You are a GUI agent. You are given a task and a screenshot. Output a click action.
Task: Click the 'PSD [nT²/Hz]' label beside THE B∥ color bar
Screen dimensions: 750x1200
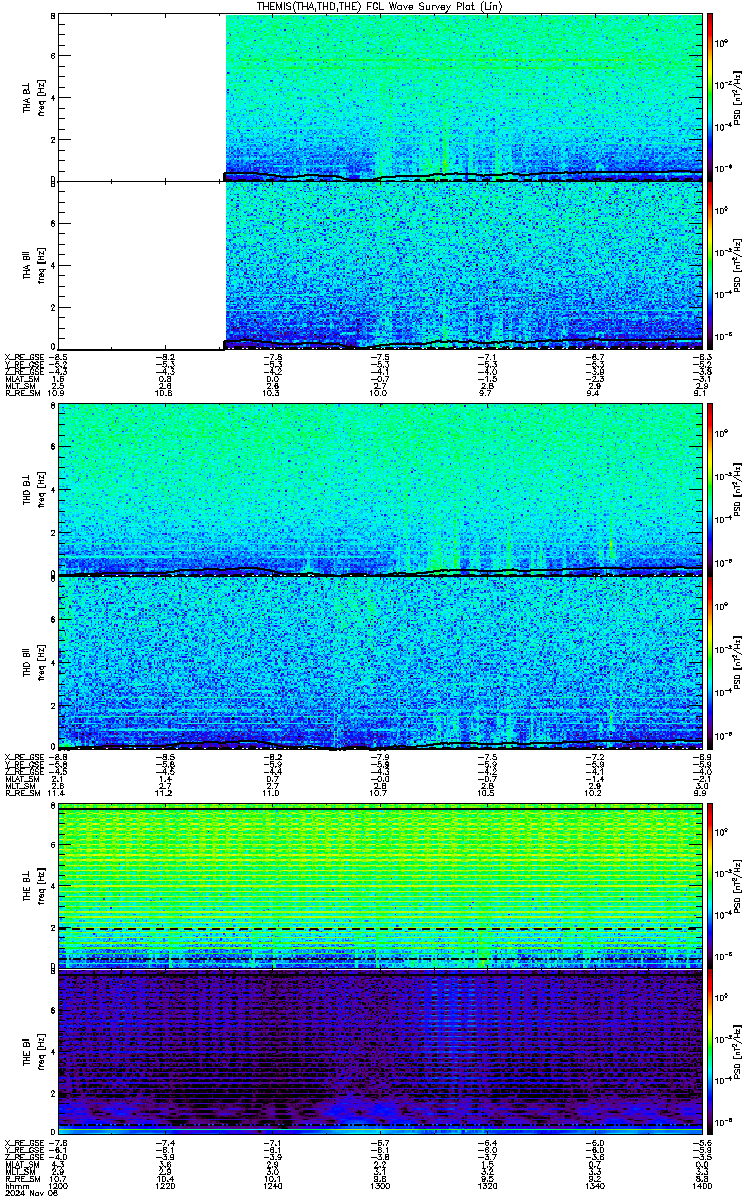click(x=736, y=1053)
